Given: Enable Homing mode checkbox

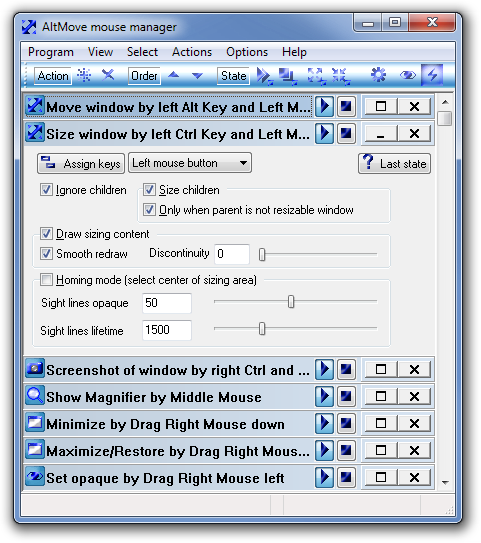Looking at the screenshot, I should 46,279.
